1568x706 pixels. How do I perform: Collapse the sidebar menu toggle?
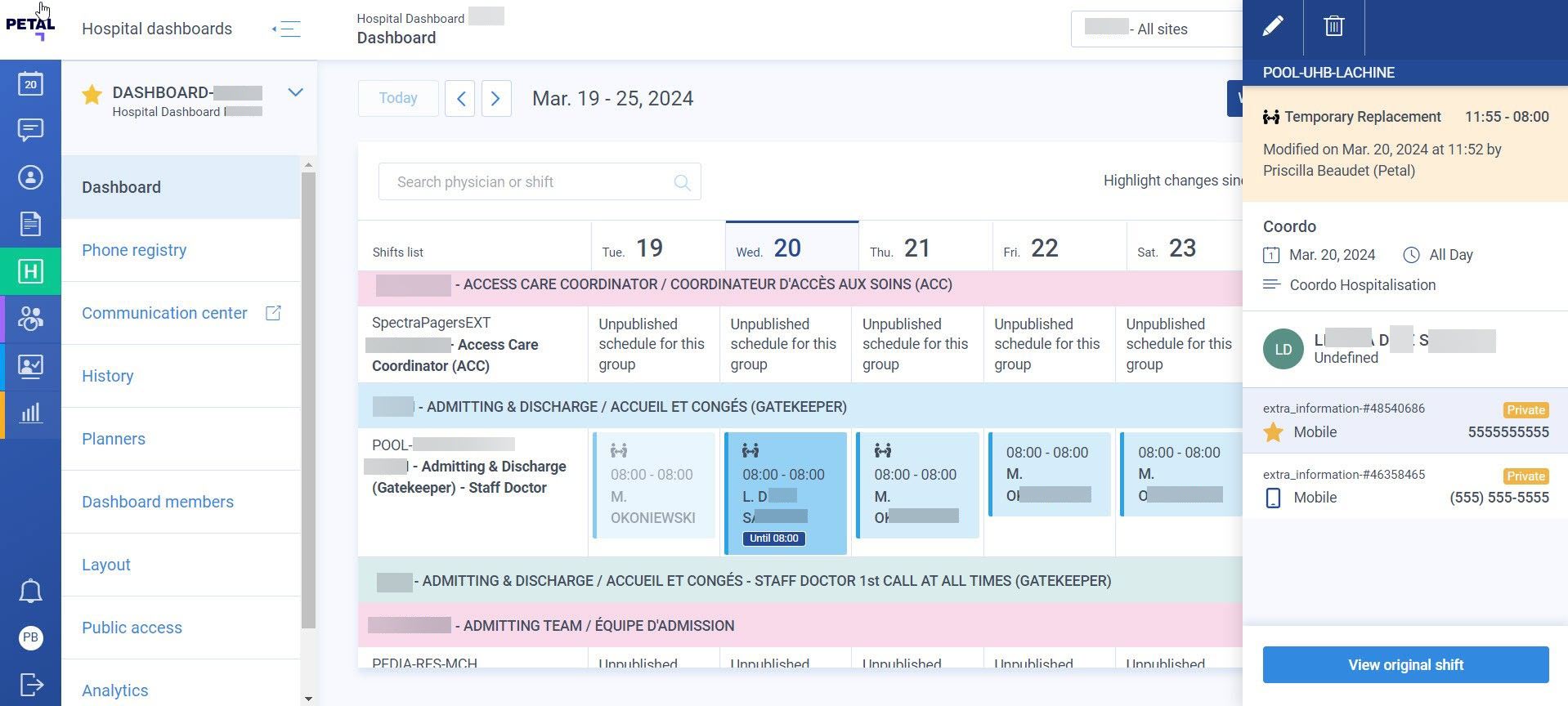coord(287,29)
